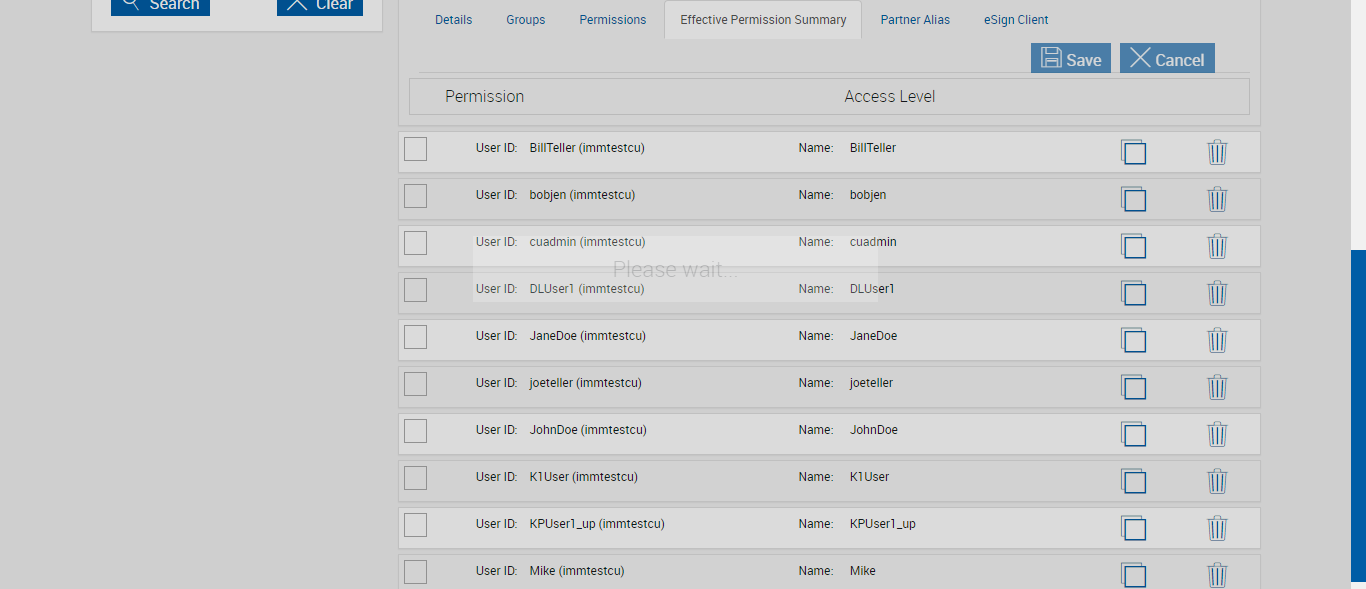Image resolution: width=1366 pixels, height=589 pixels.
Task: Copy the JohnDoe user entry
Action: [x=1133, y=434]
